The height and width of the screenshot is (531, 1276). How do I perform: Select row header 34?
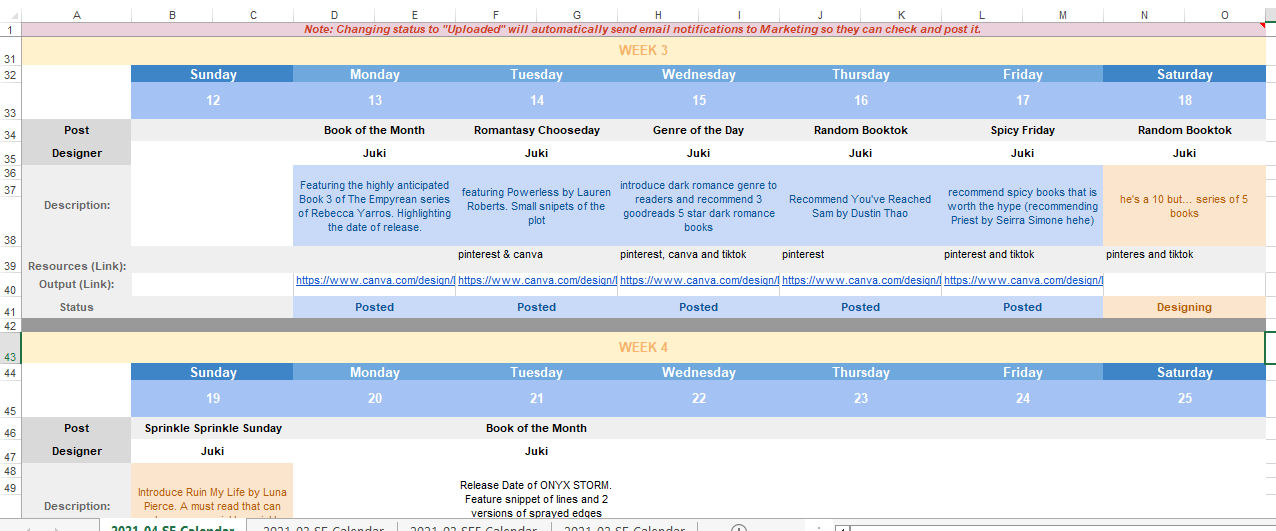coord(10,130)
